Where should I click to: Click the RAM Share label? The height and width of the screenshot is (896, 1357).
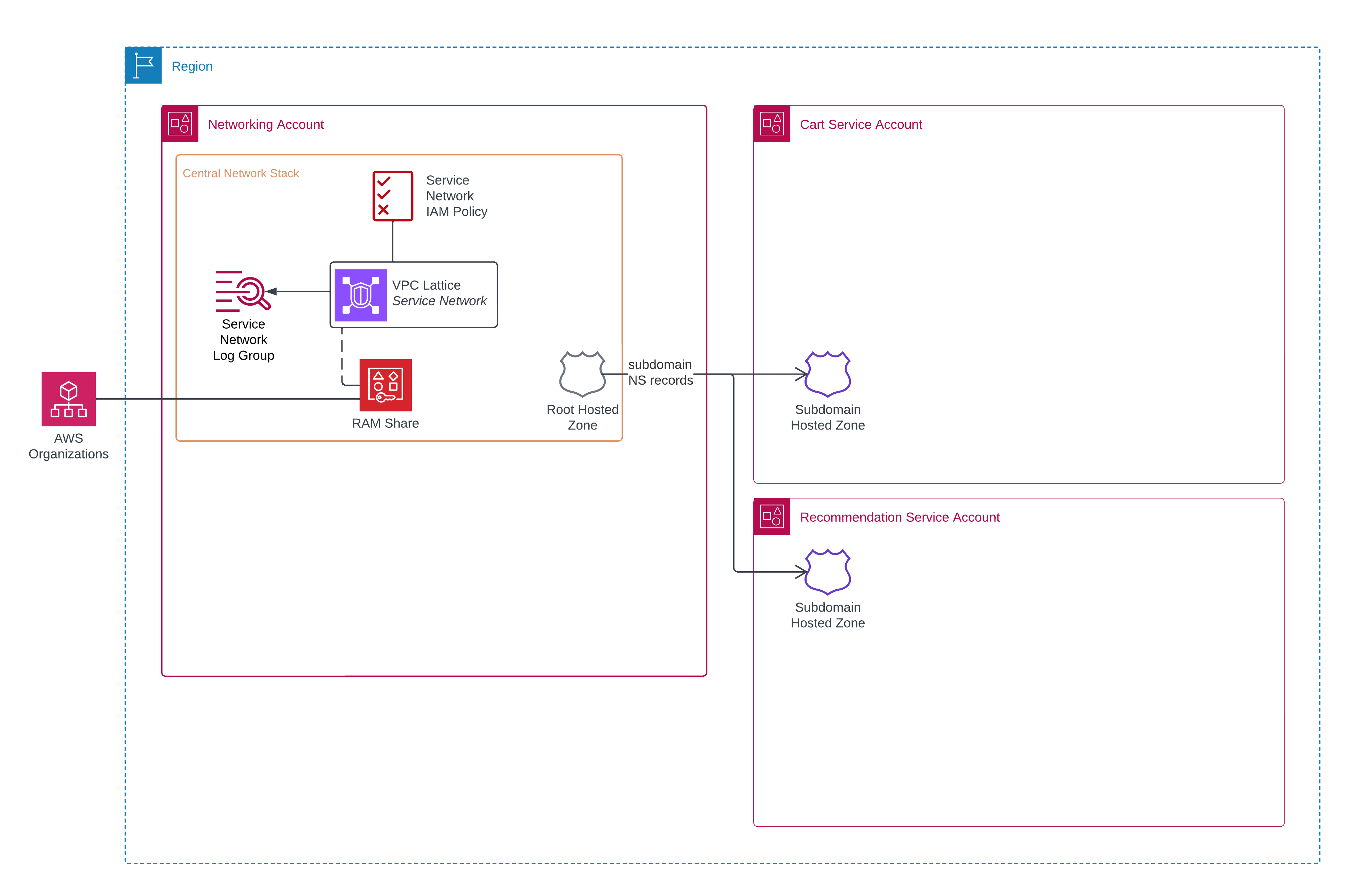[x=386, y=423]
